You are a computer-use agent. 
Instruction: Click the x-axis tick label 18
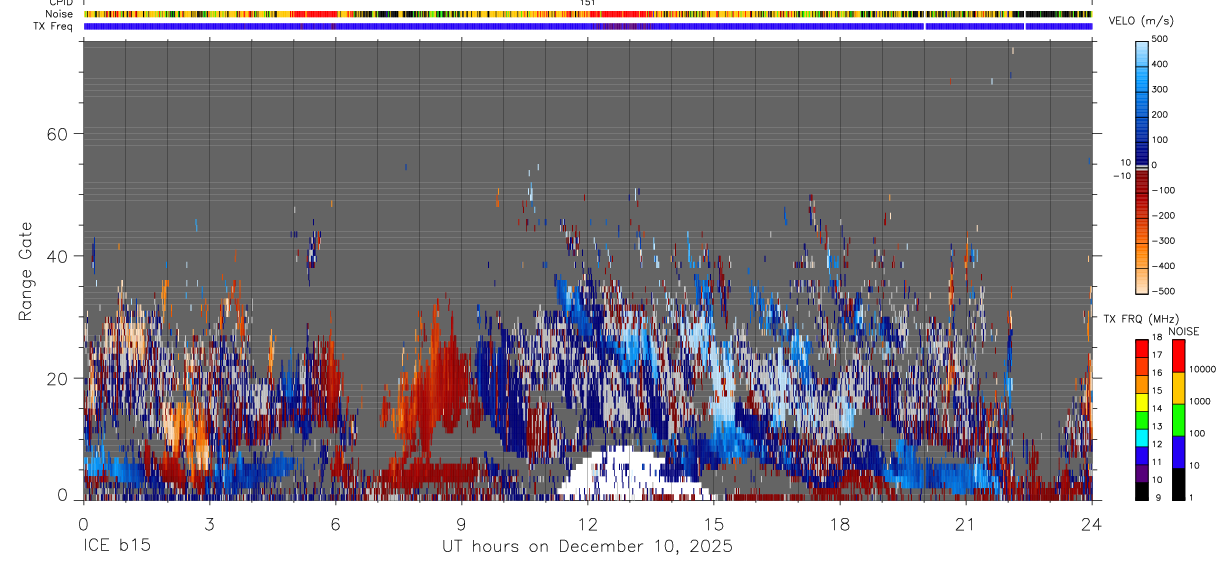(x=839, y=523)
